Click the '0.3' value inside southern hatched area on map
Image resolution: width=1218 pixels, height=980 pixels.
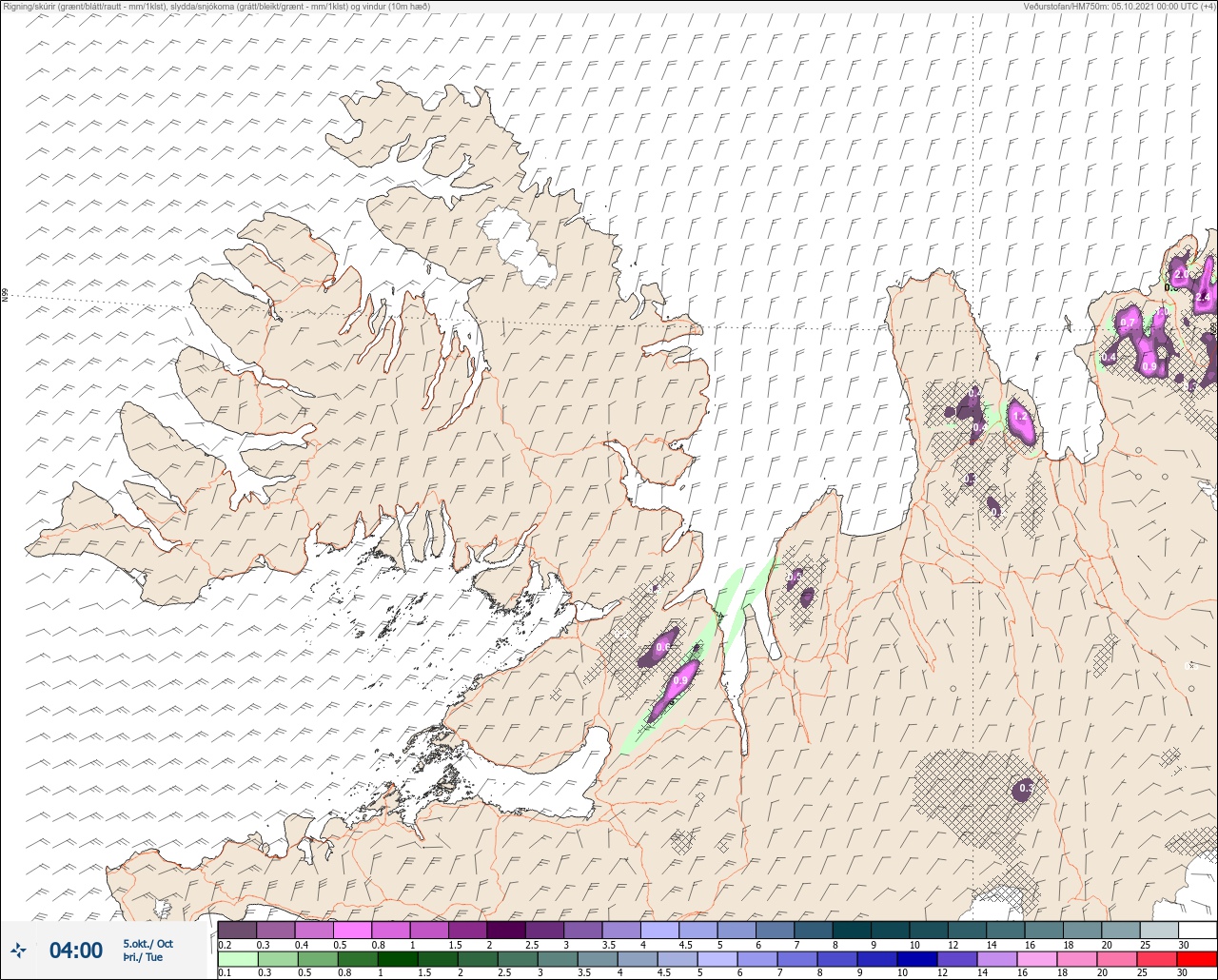(x=1026, y=788)
